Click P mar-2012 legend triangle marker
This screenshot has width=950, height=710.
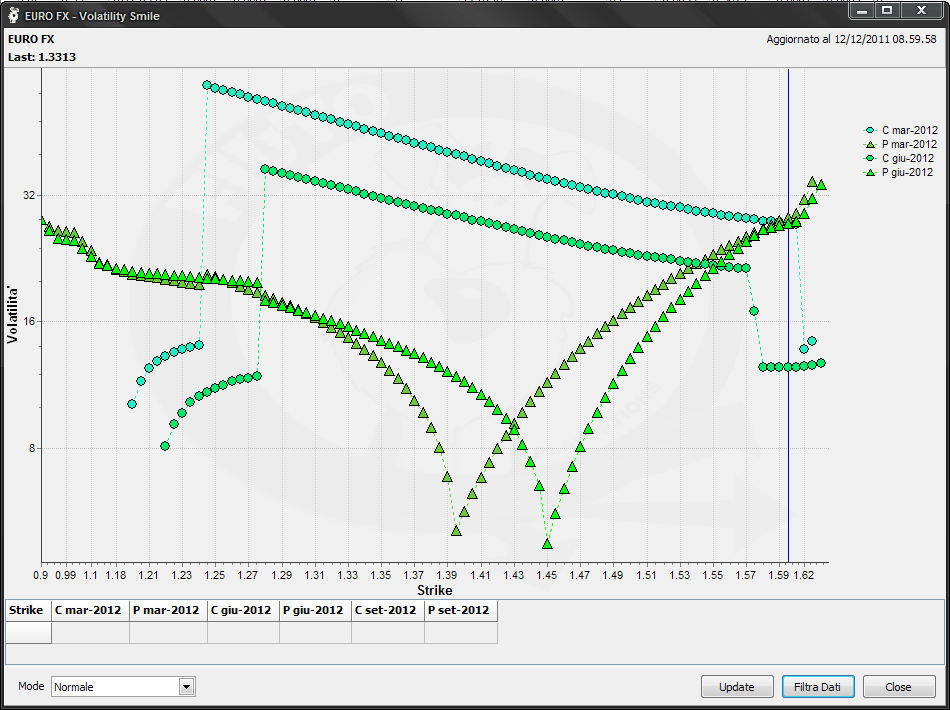click(871, 144)
